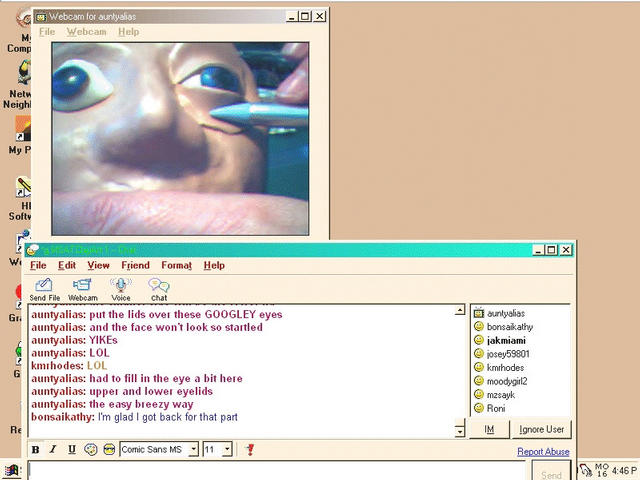Click the Send button

tap(551, 473)
